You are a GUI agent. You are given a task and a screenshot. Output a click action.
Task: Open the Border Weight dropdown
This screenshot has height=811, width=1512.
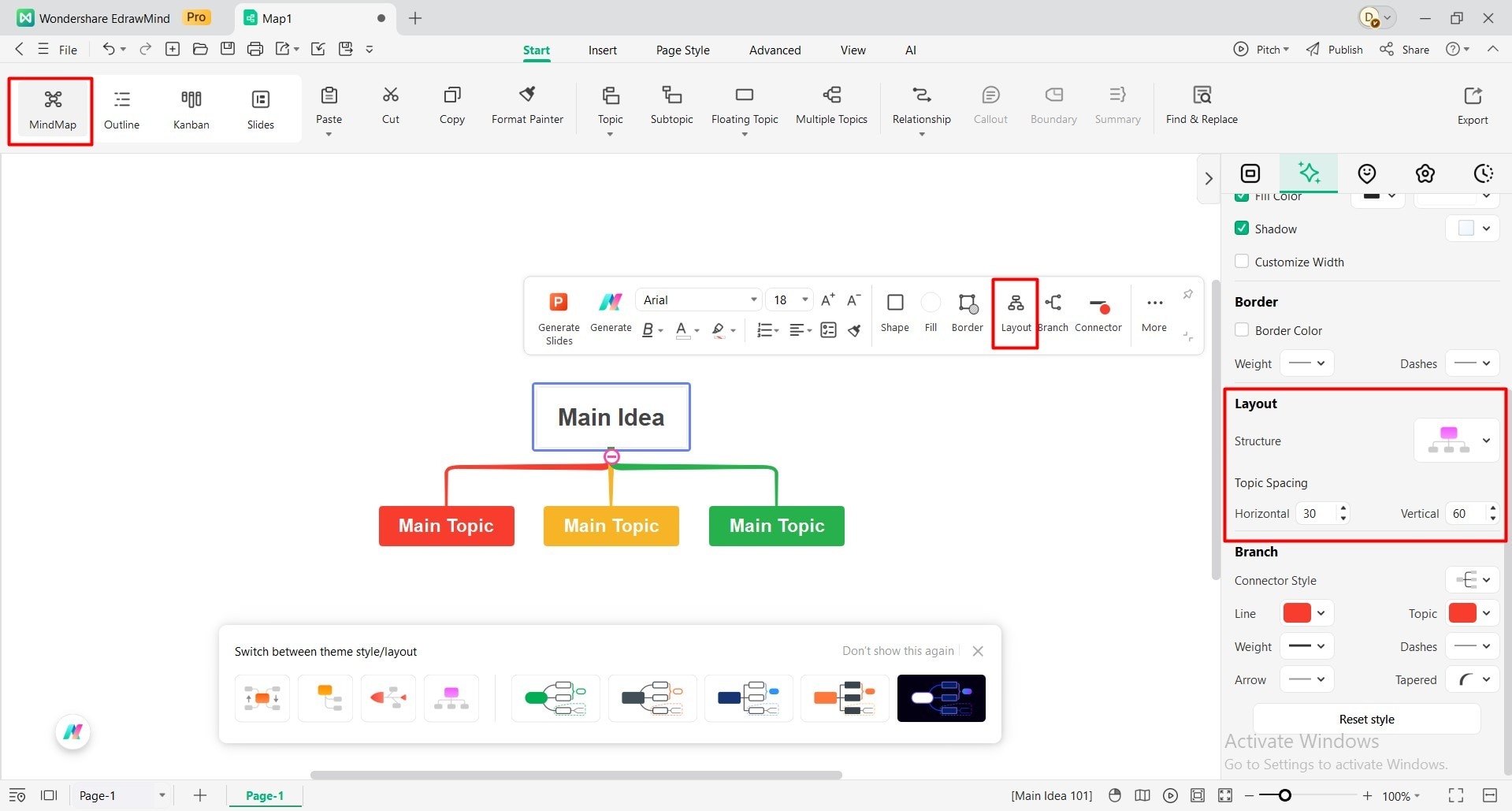(1306, 363)
